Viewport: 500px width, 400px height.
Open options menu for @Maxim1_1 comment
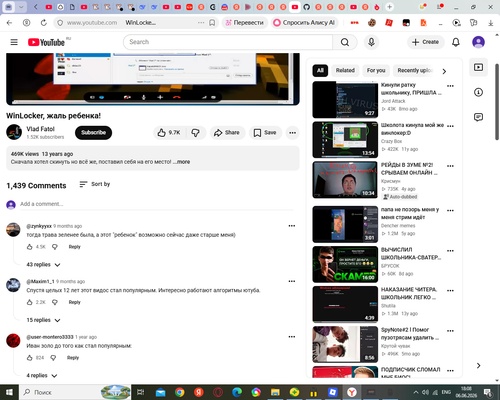tap(292, 281)
